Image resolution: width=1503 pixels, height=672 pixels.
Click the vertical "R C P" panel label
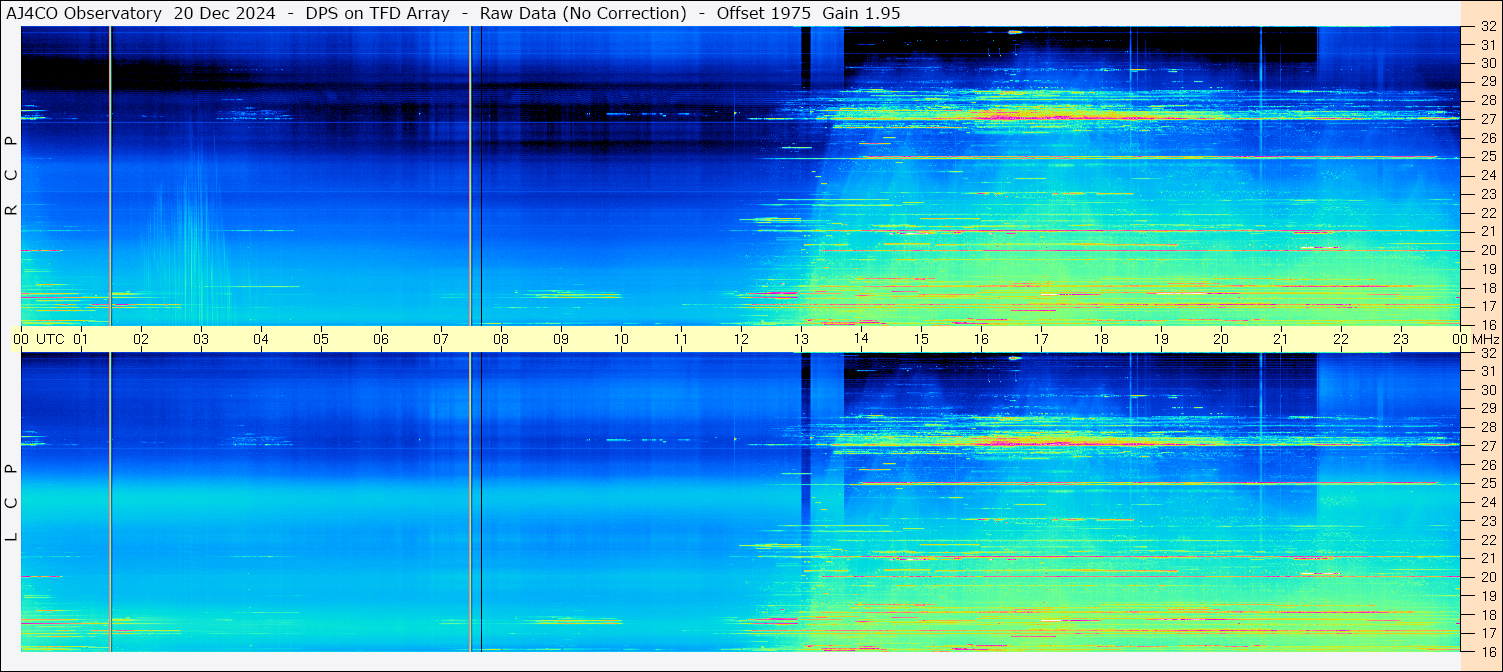pyautogui.click(x=12, y=175)
